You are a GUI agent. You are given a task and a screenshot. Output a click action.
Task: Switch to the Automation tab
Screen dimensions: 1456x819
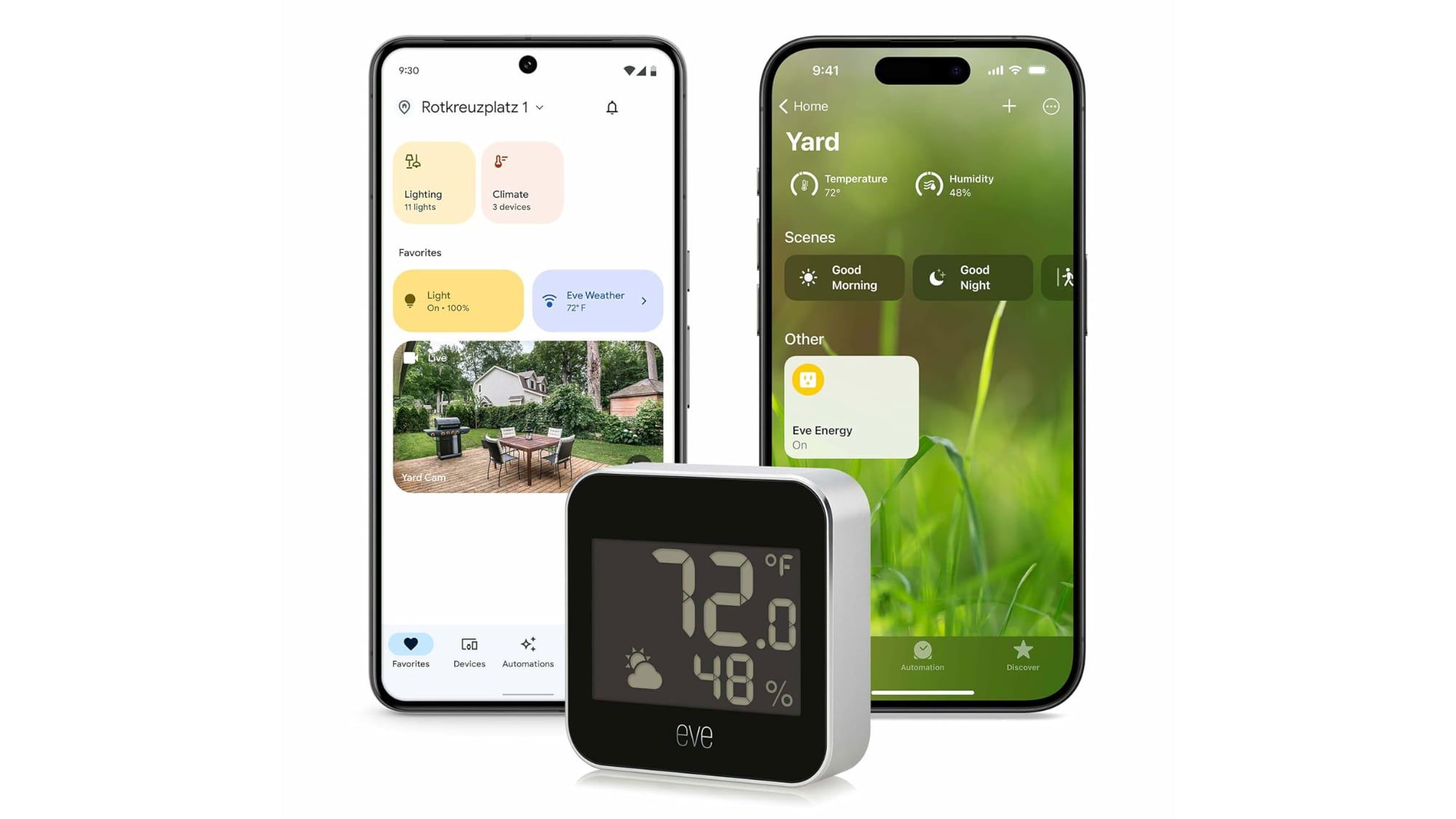click(x=920, y=655)
